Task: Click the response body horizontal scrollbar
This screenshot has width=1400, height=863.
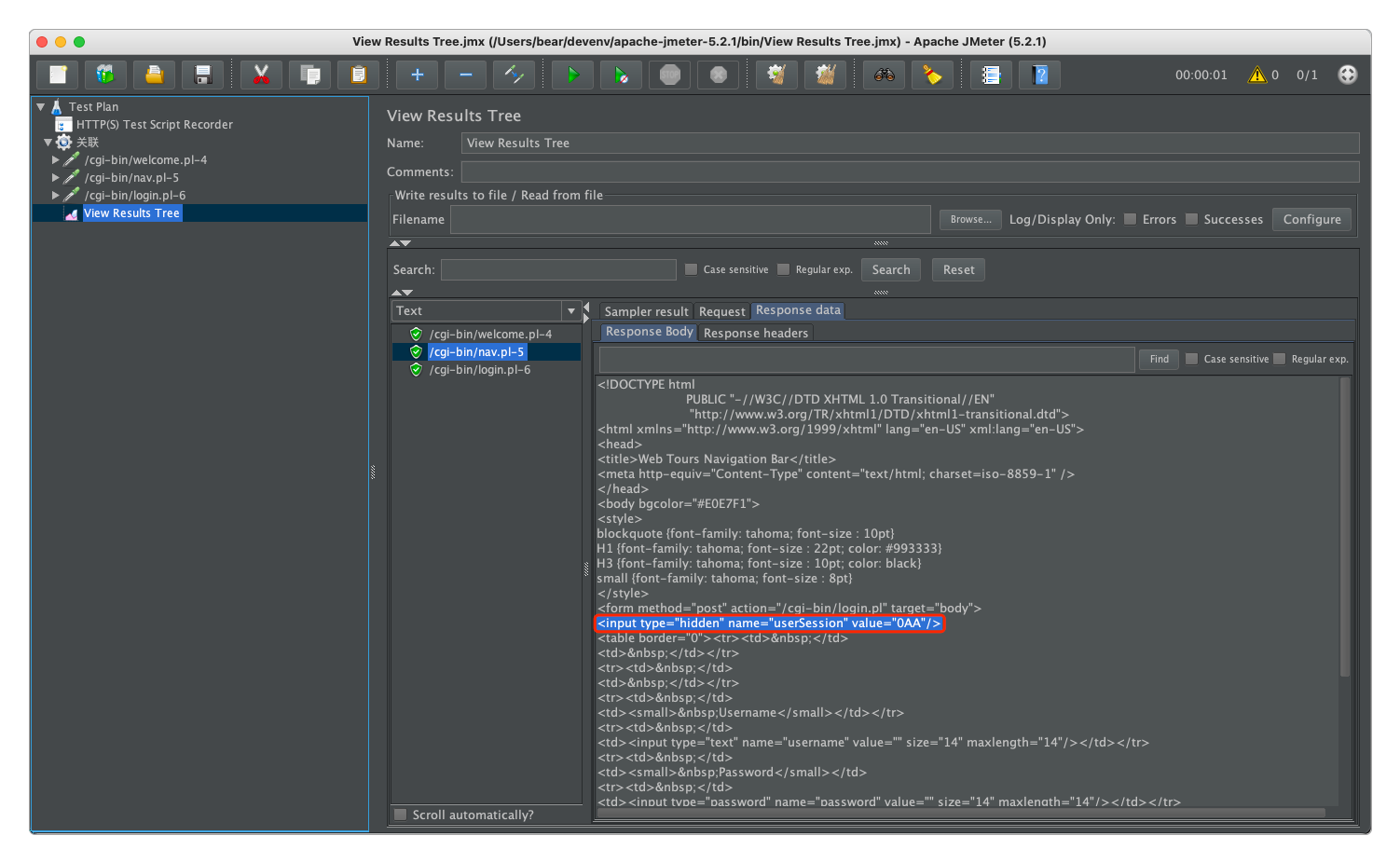Action: tap(960, 813)
